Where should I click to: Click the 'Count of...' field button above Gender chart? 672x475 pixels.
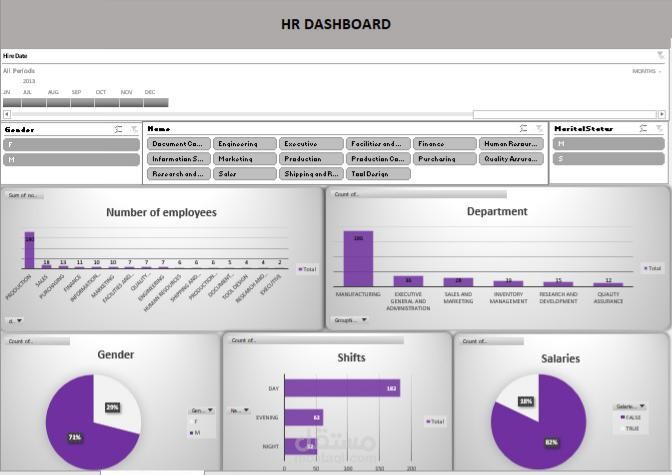coord(38,341)
